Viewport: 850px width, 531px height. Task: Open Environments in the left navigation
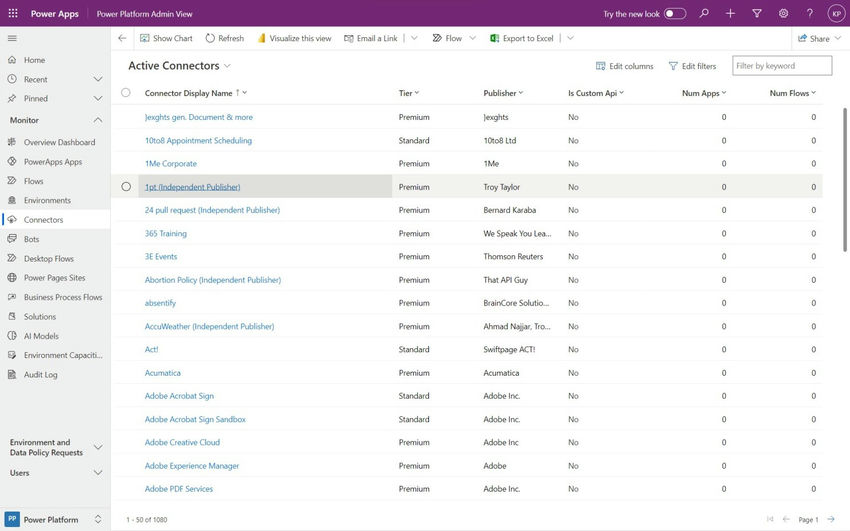tap(47, 200)
